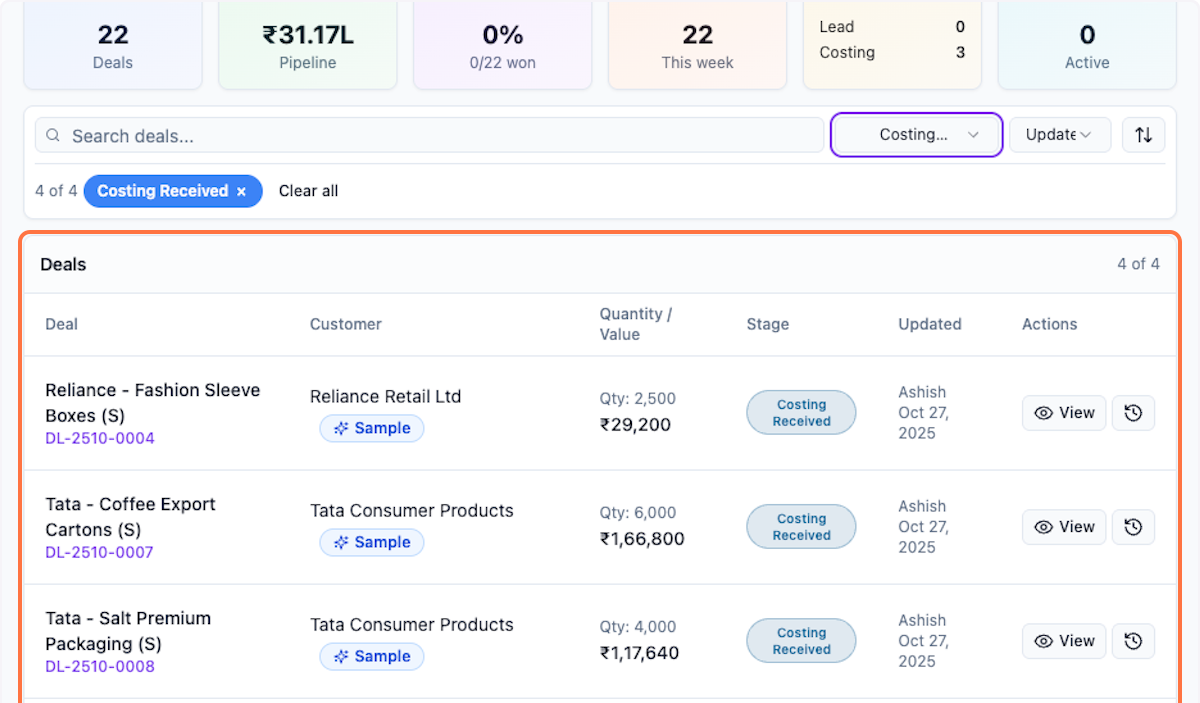Click the search magnifier icon

[x=53, y=135]
